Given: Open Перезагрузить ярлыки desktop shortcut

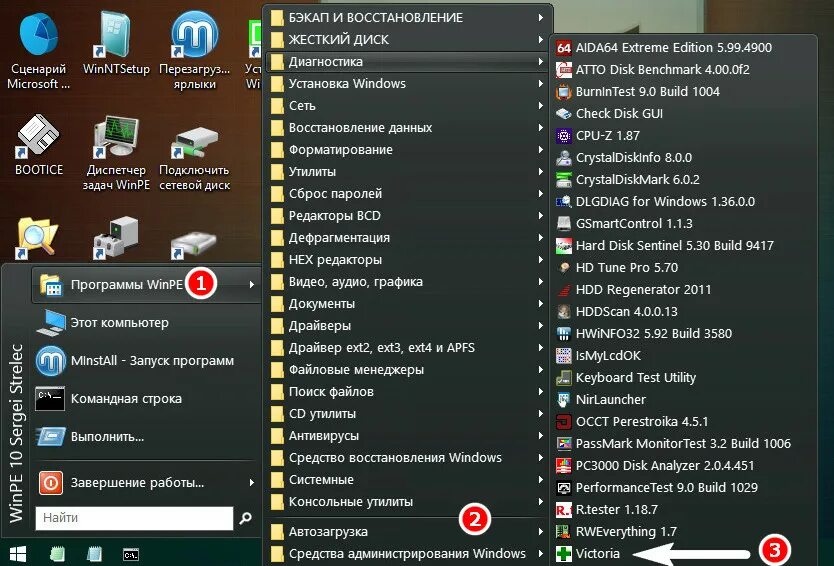Looking at the screenshot, I should coord(194,51).
